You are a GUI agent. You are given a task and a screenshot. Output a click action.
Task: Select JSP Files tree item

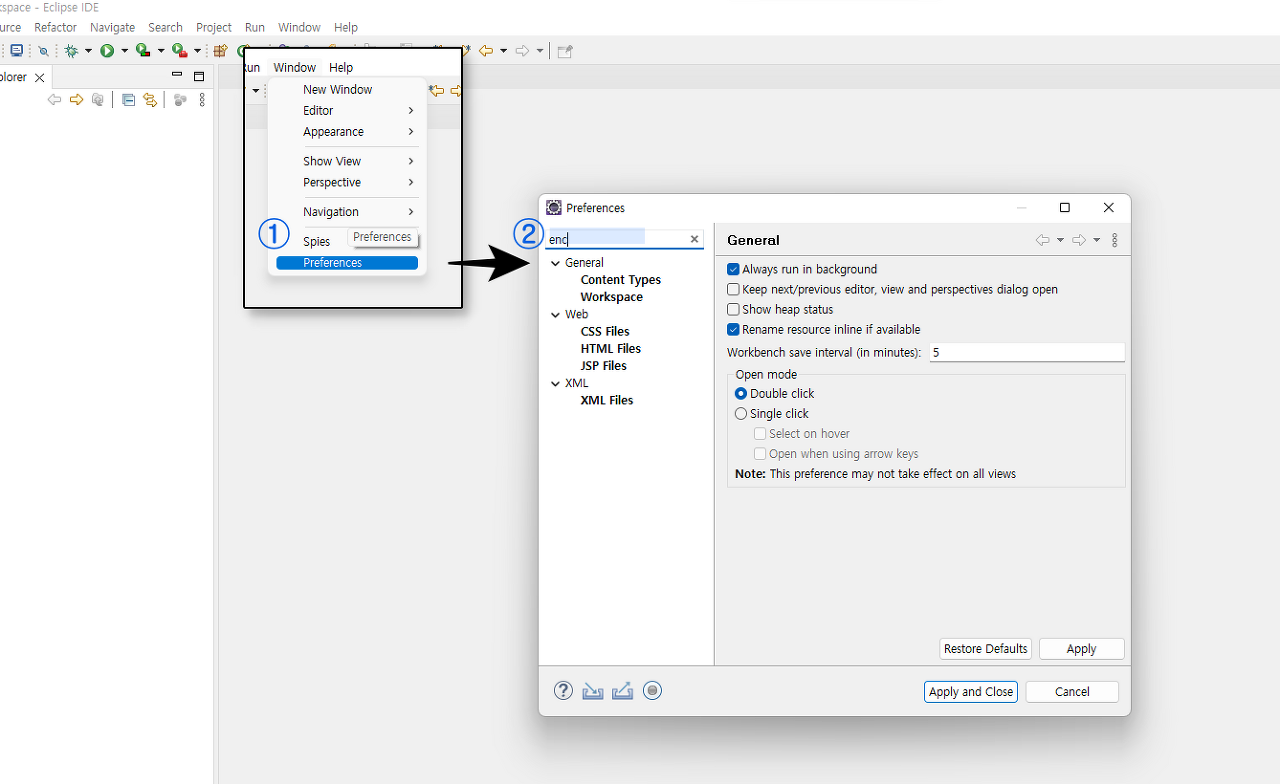[603, 365]
